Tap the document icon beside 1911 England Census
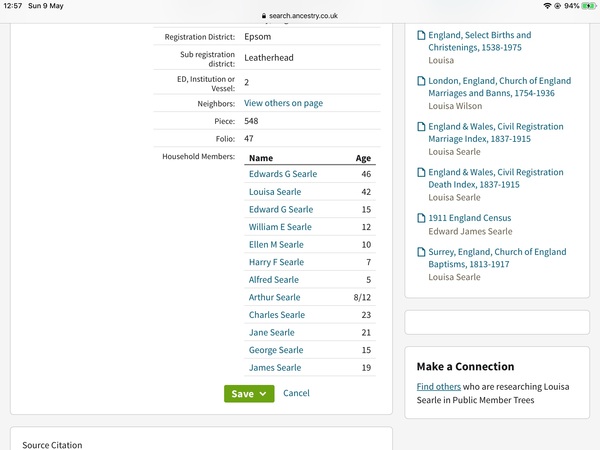Screen dimensions: 600x450 tap(421, 218)
